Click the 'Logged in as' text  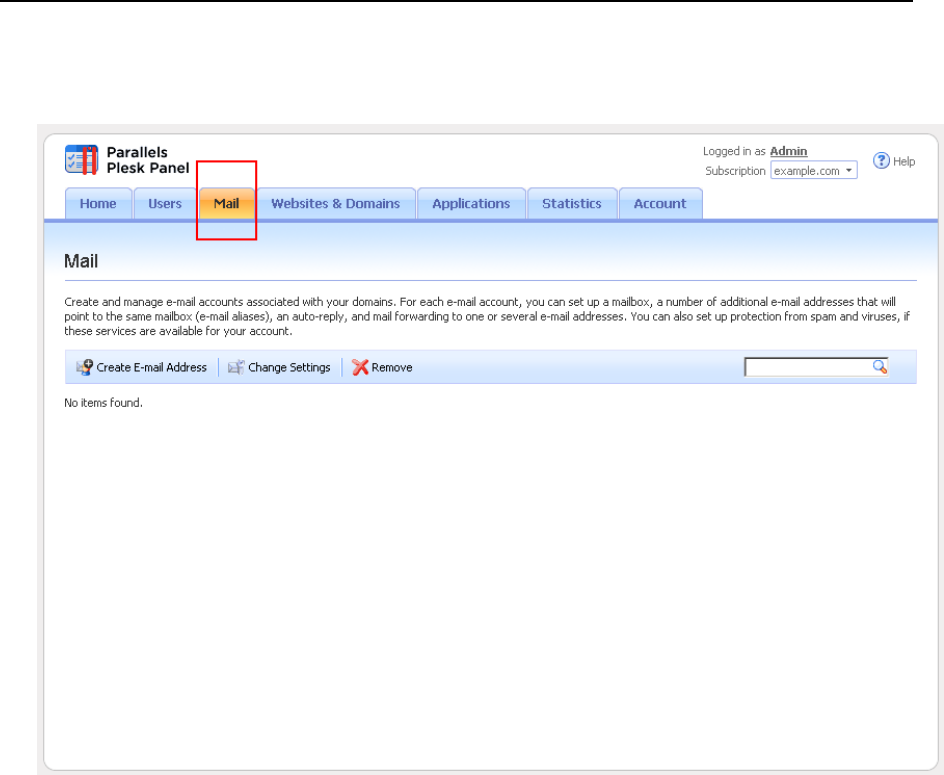tap(734, 151)
